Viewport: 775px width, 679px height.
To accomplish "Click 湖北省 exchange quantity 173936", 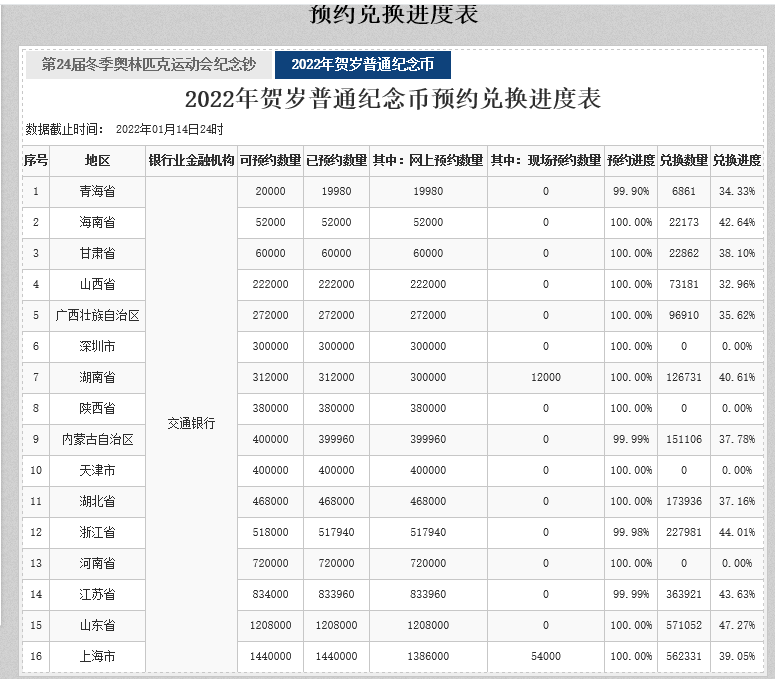I will [x=684, y=502].
